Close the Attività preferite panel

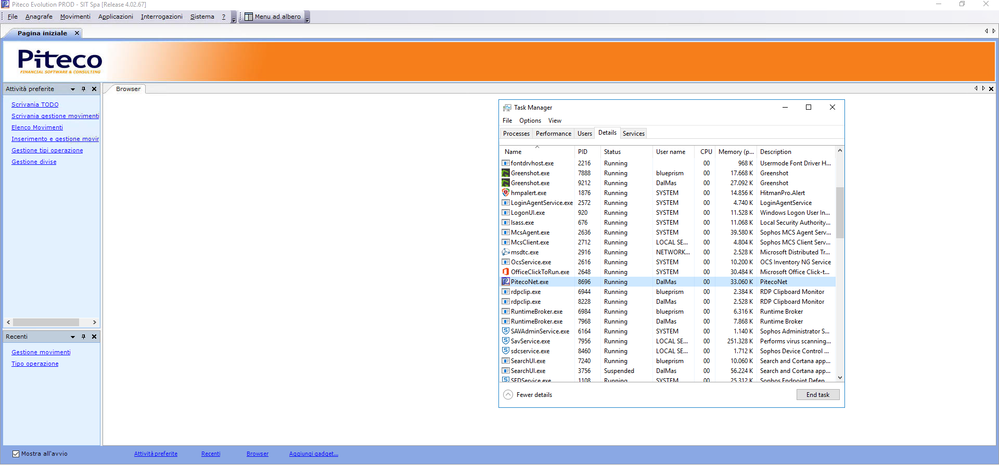click(x=94, y=89)
